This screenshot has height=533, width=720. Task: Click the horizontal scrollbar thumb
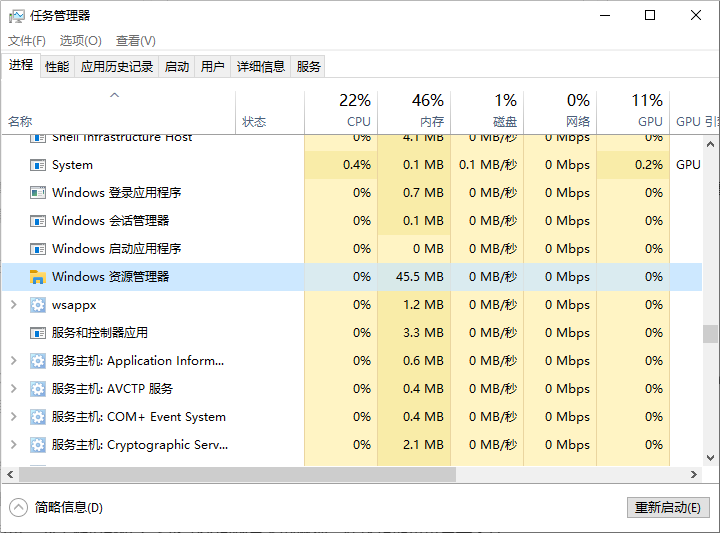pos(237,475)
